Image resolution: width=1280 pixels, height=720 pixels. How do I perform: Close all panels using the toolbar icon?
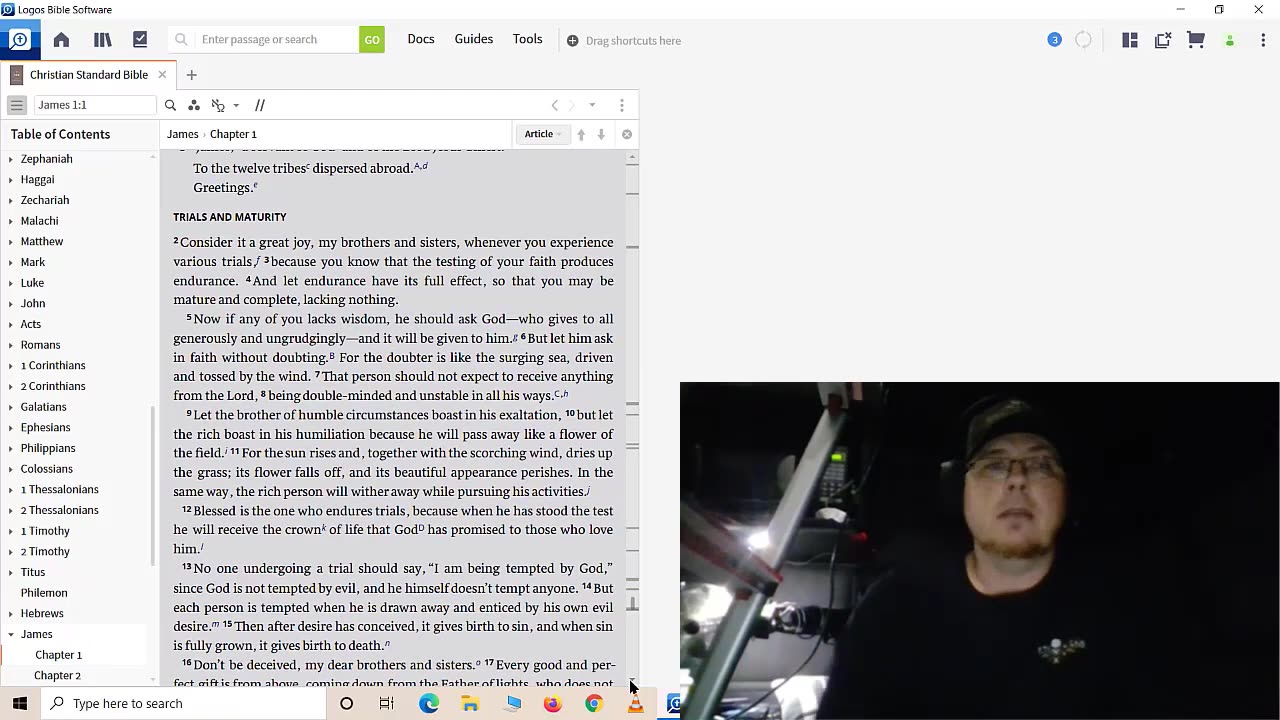tap(1163, 40)
